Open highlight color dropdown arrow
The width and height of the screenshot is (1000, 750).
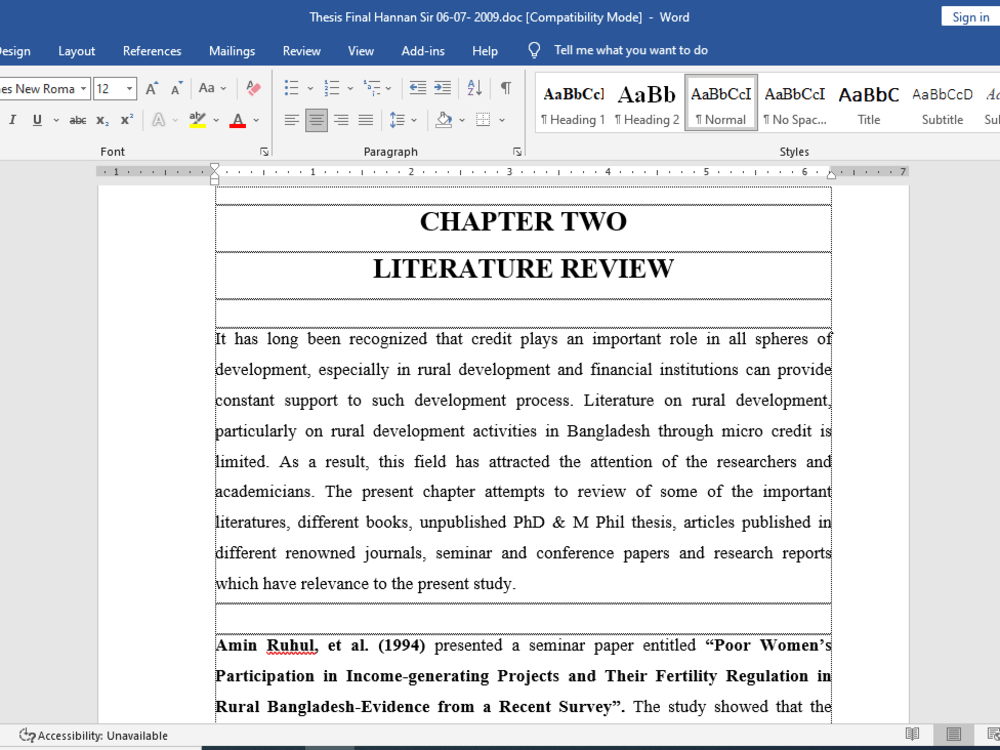tap(216, 120)
